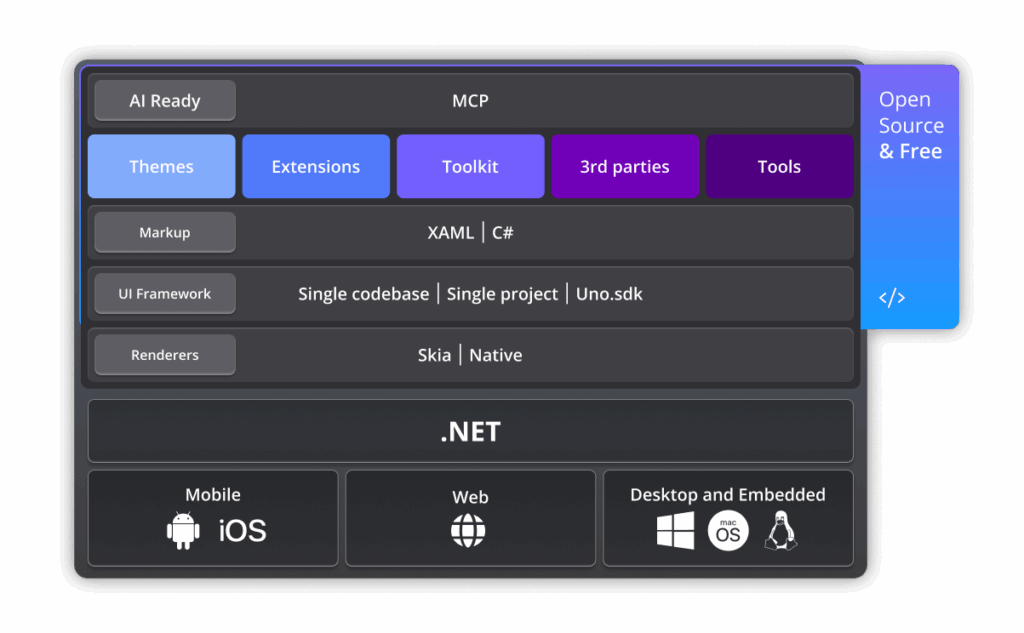
Task: Click the macOS circle icon
Action: pos(728,531)
